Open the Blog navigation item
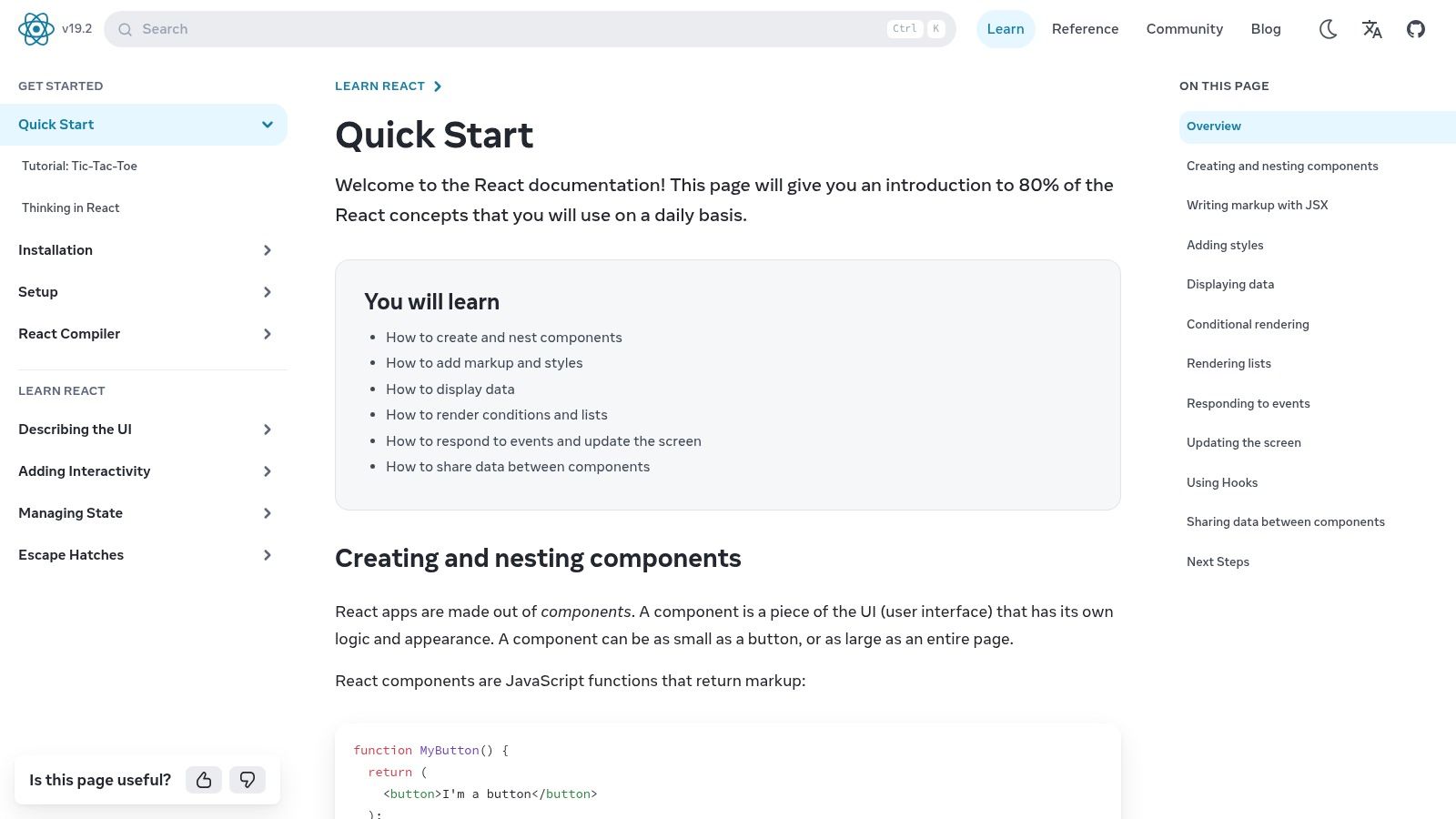The image size is (1456, 819). (x=1266, y=29)
